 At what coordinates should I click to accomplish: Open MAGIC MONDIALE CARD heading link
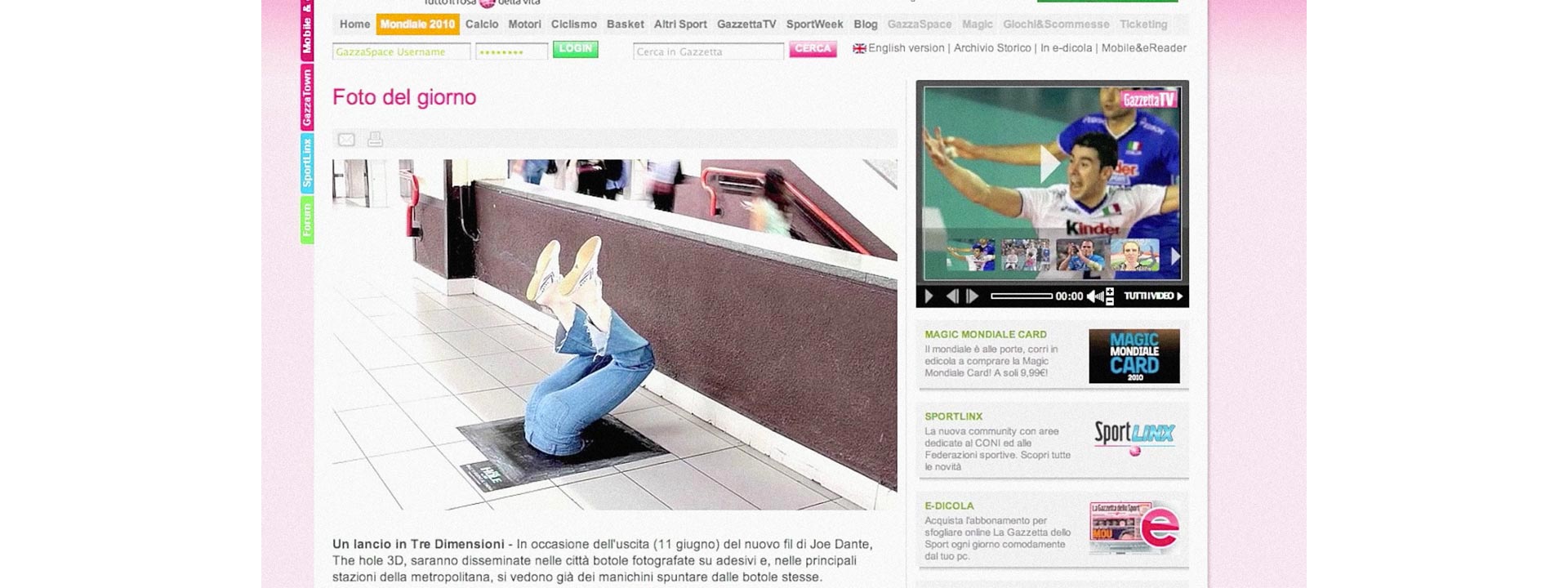[x=986, y=334]
